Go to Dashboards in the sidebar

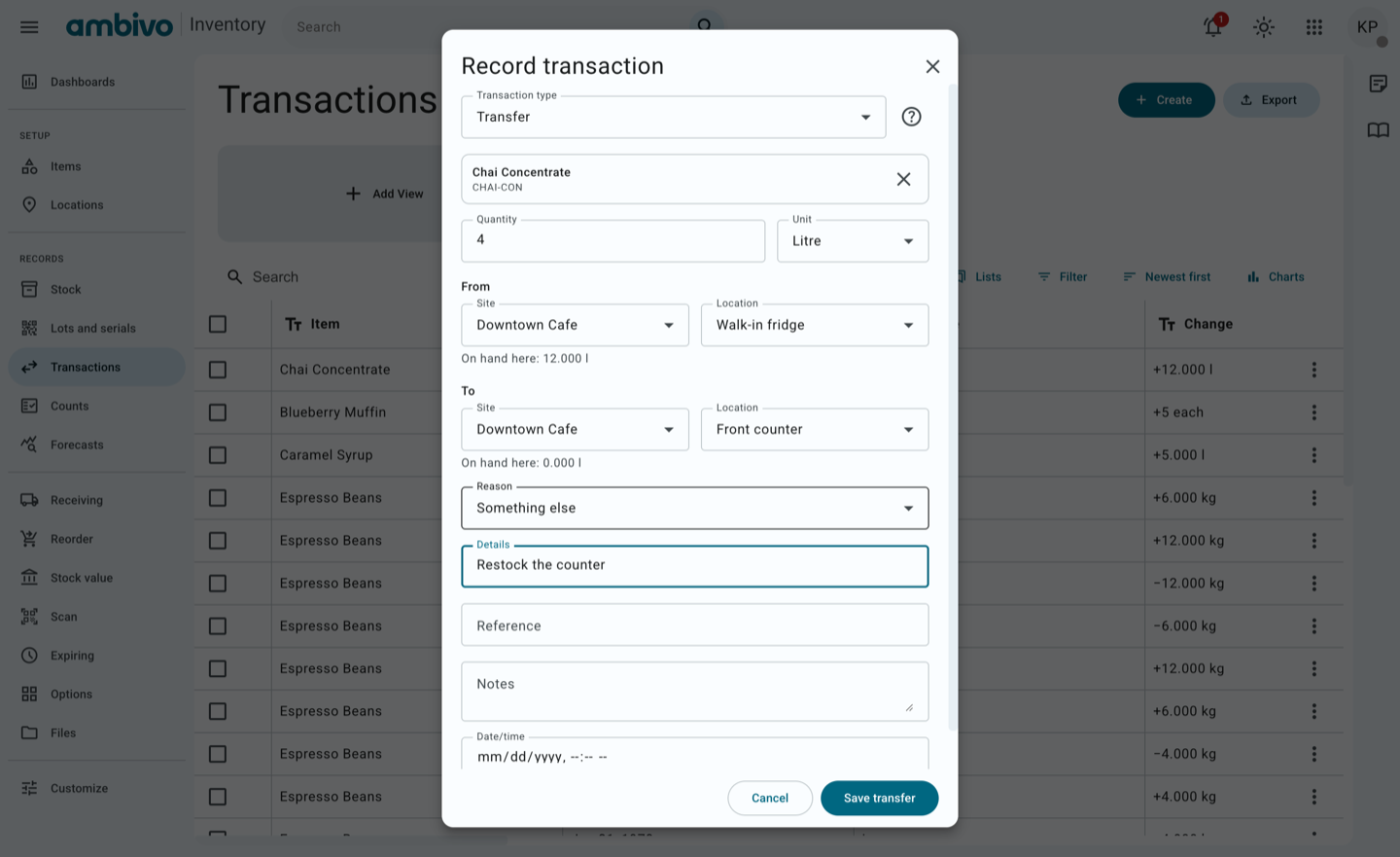(x=96, y=82)
